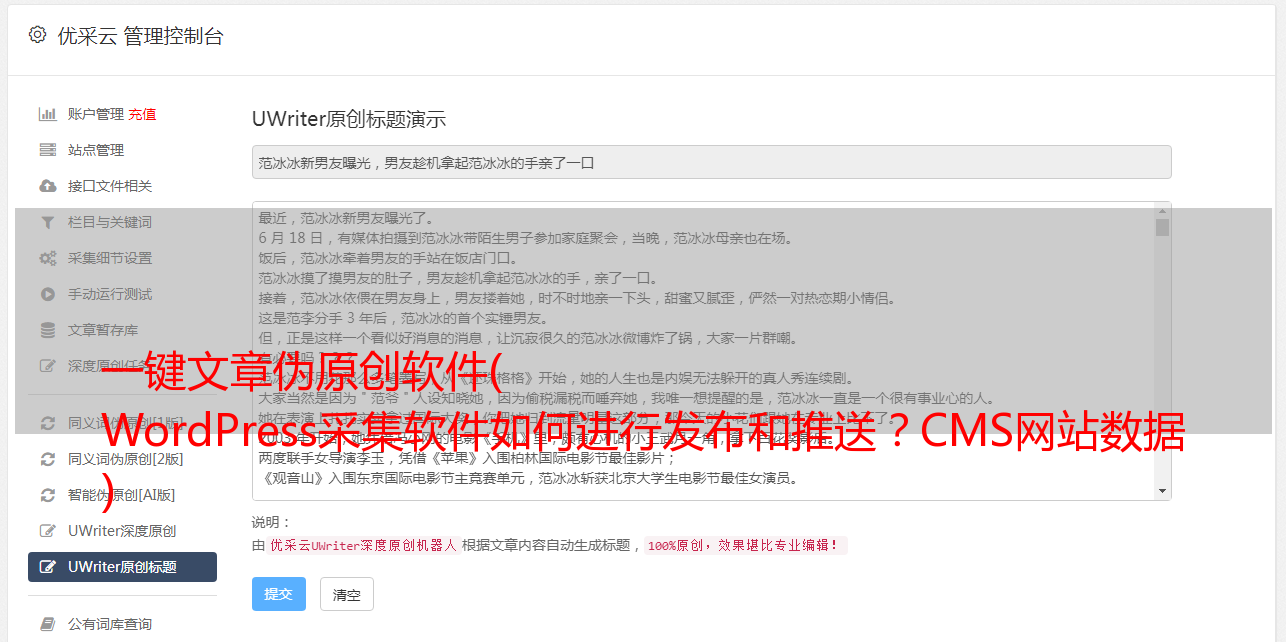Select the 智能伪原创[AI版] refresh icon
The image size is (1286, 642).
click(47, 495)
